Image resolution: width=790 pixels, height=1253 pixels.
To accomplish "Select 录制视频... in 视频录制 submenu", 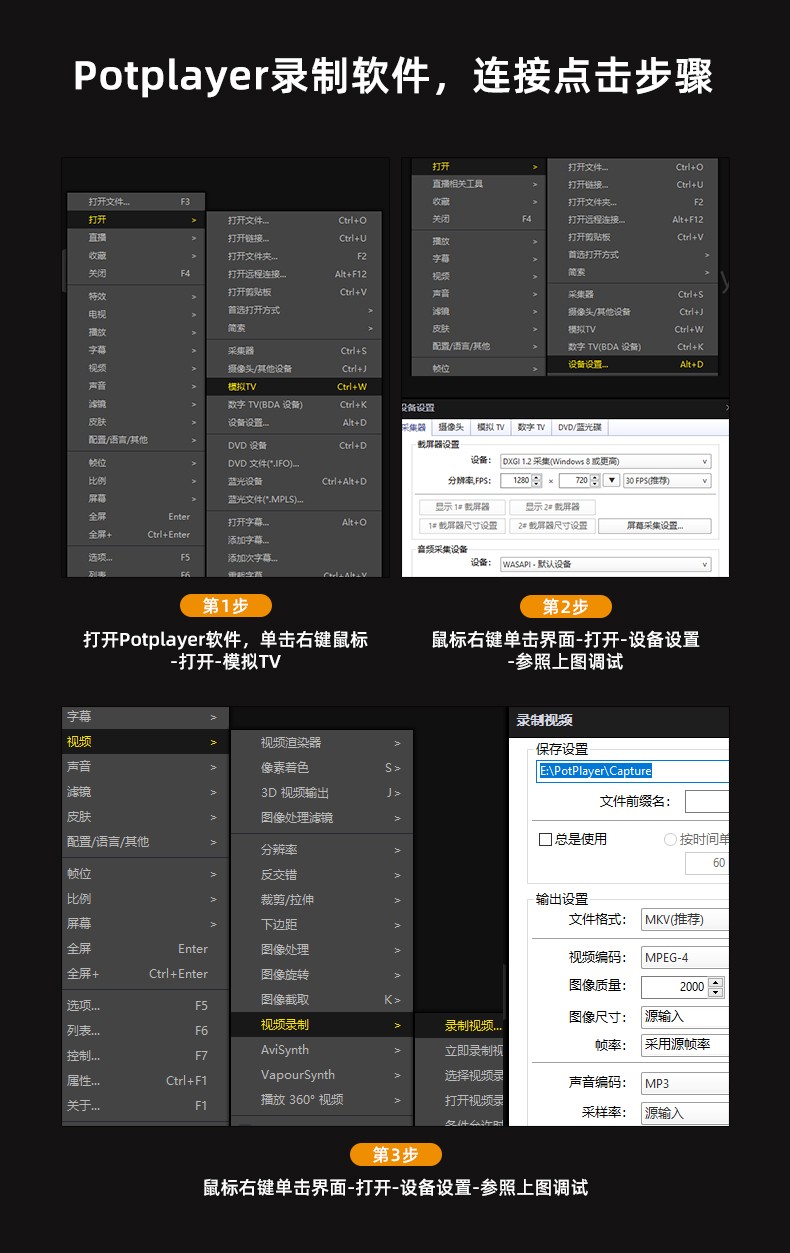I will point(461,1026).
